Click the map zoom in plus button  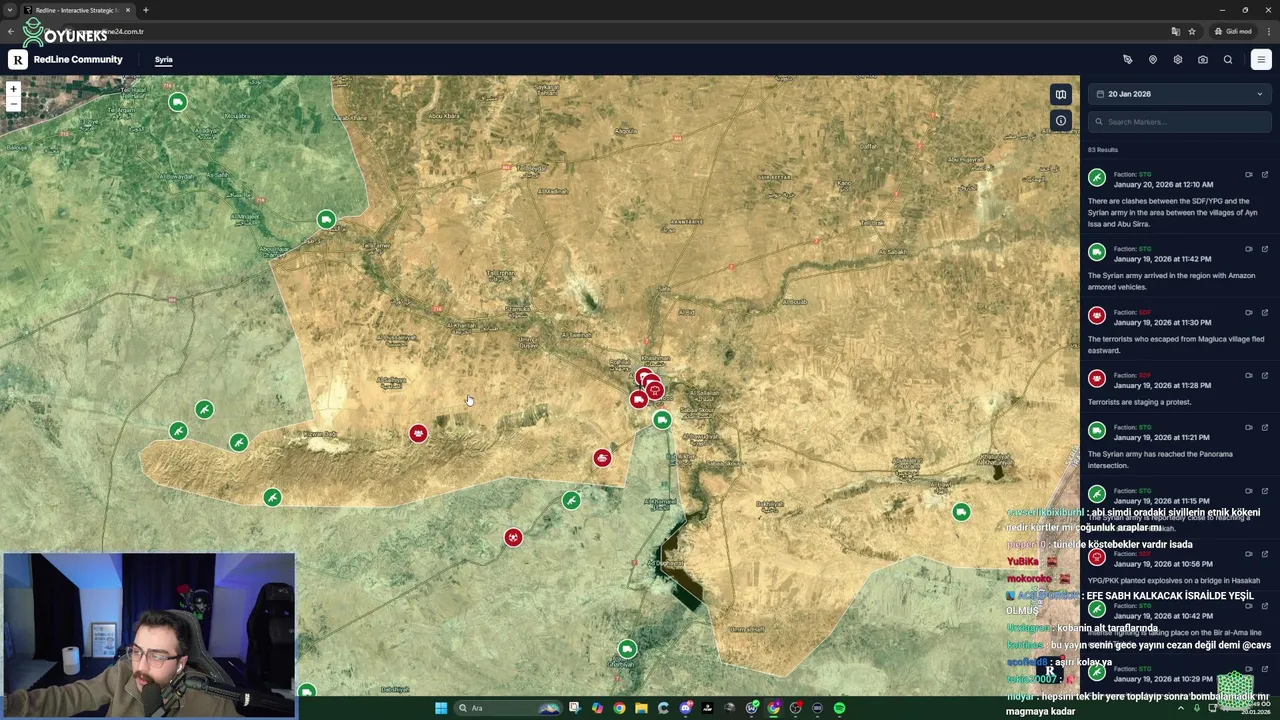(x=13, y=90)
